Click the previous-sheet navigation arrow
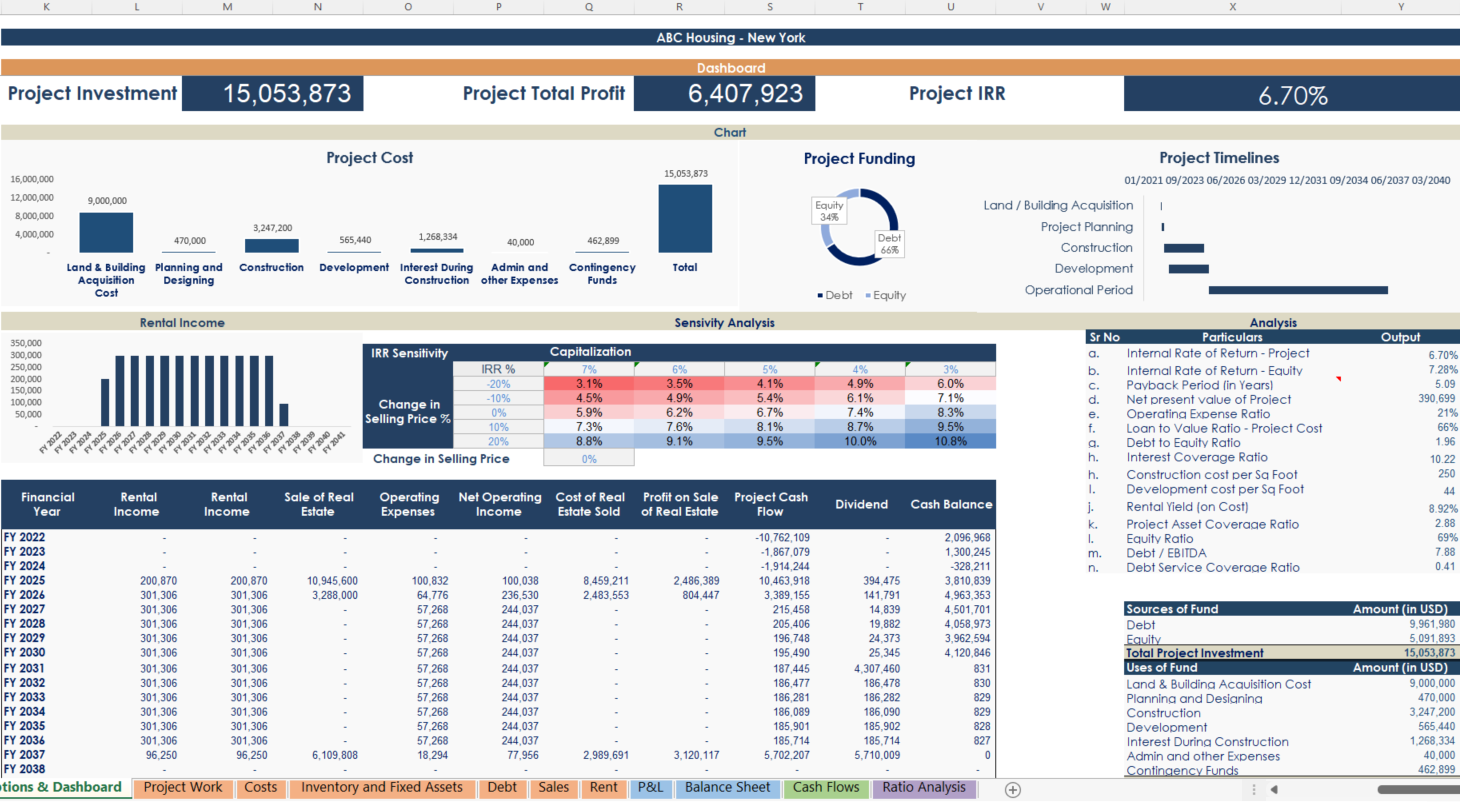The width and height of the screenshot is (1460, 802). coord(1274,789)
